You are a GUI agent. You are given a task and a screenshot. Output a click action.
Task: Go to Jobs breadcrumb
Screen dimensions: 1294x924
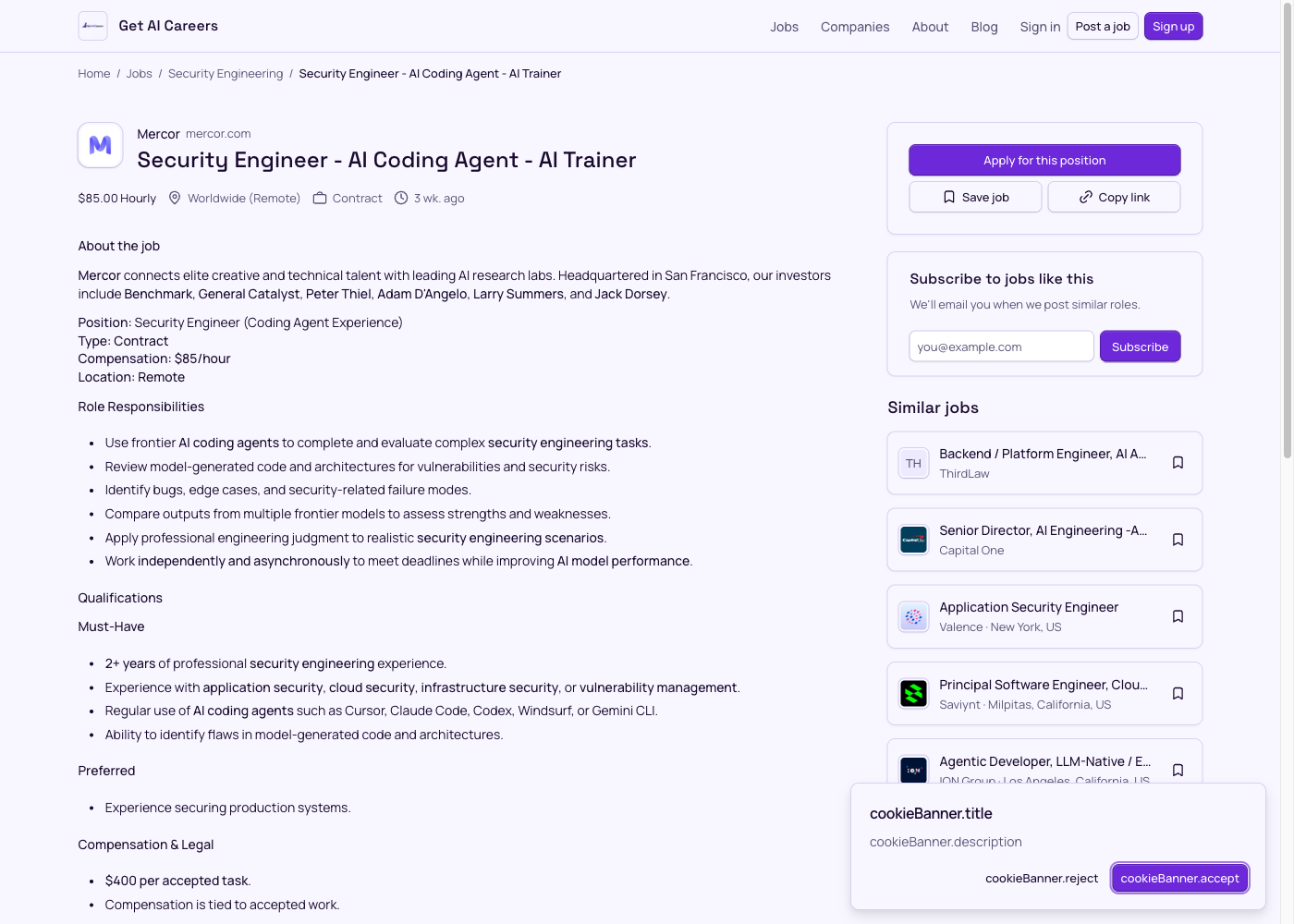[140, 74]
